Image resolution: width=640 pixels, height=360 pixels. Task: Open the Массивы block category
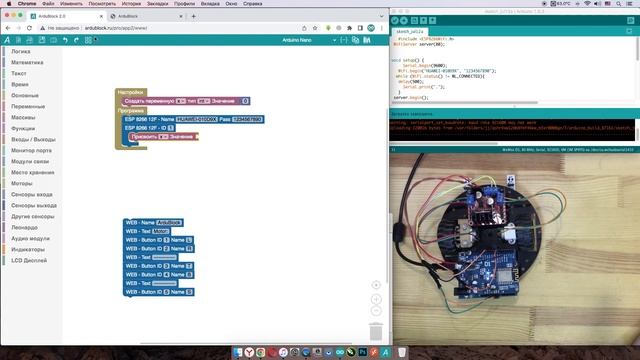(23, 118)
